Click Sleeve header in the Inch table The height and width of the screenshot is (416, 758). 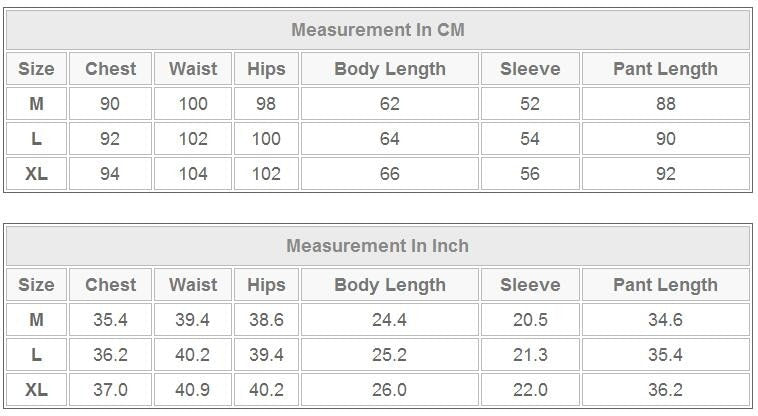pyautogui.click(x=530, y=285)
